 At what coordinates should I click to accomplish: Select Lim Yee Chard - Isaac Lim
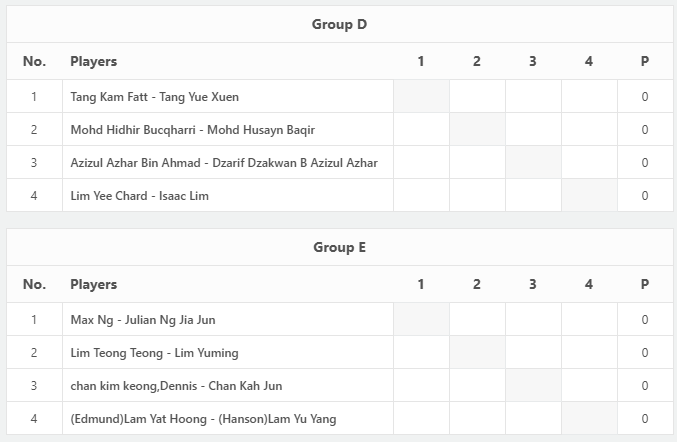pyautogui.click(x=139, y=196)
